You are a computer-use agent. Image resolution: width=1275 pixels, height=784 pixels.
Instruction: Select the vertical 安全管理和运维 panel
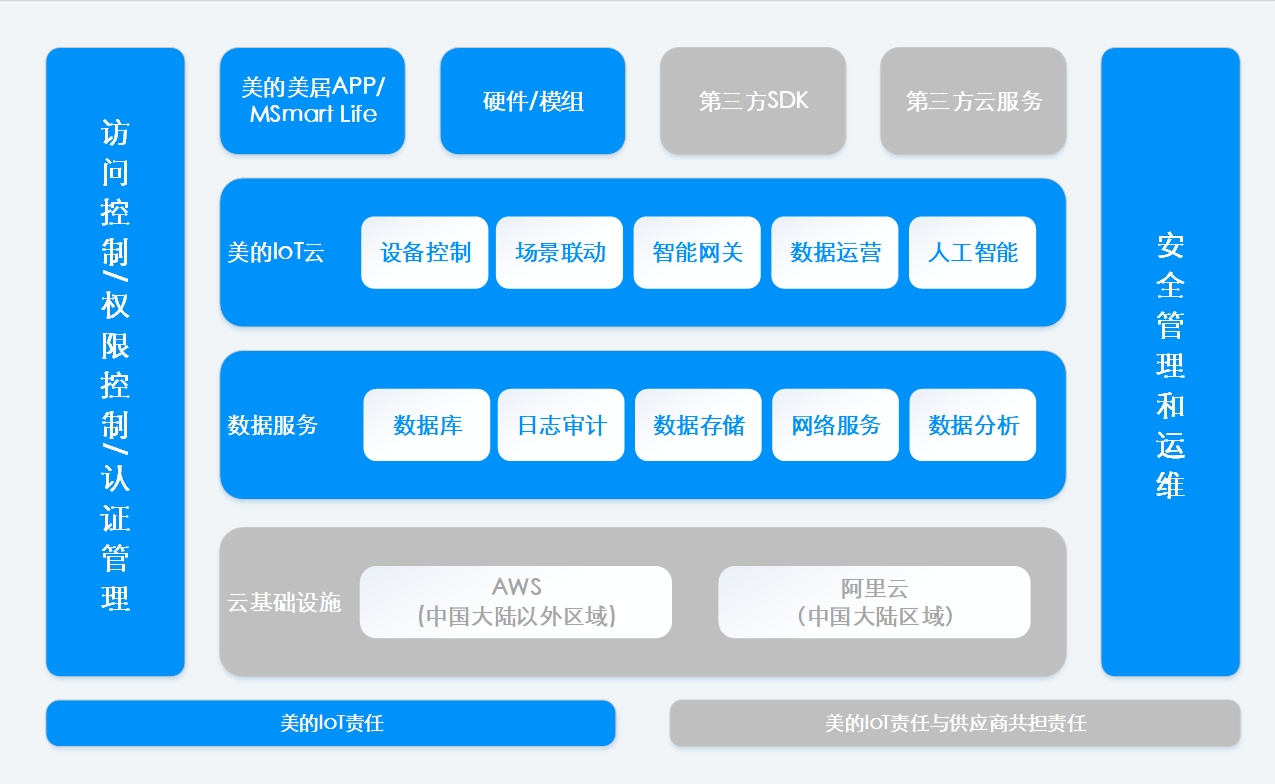(x=1170, y=362)
